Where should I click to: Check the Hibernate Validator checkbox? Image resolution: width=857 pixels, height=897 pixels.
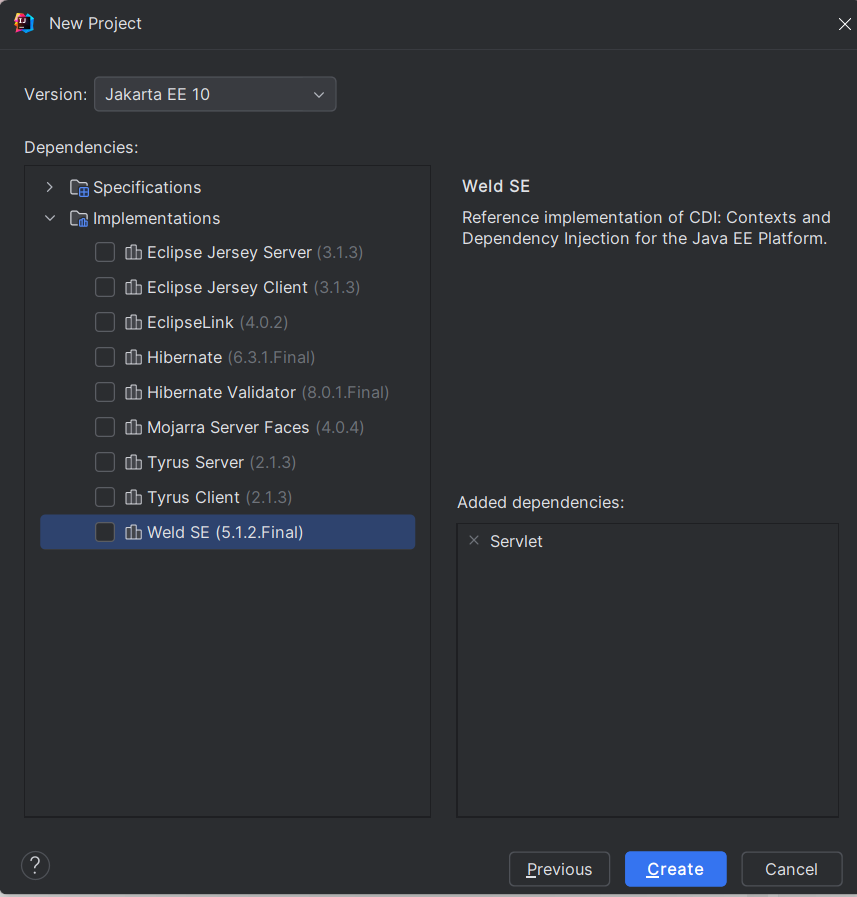tap(105, 392)
